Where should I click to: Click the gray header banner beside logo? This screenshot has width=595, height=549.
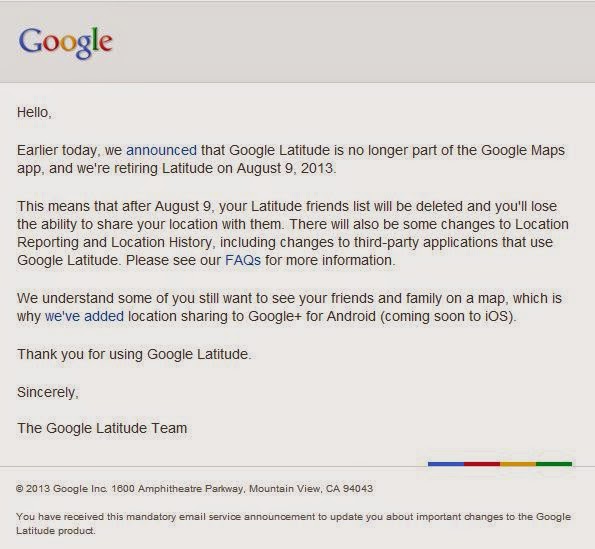353,42
